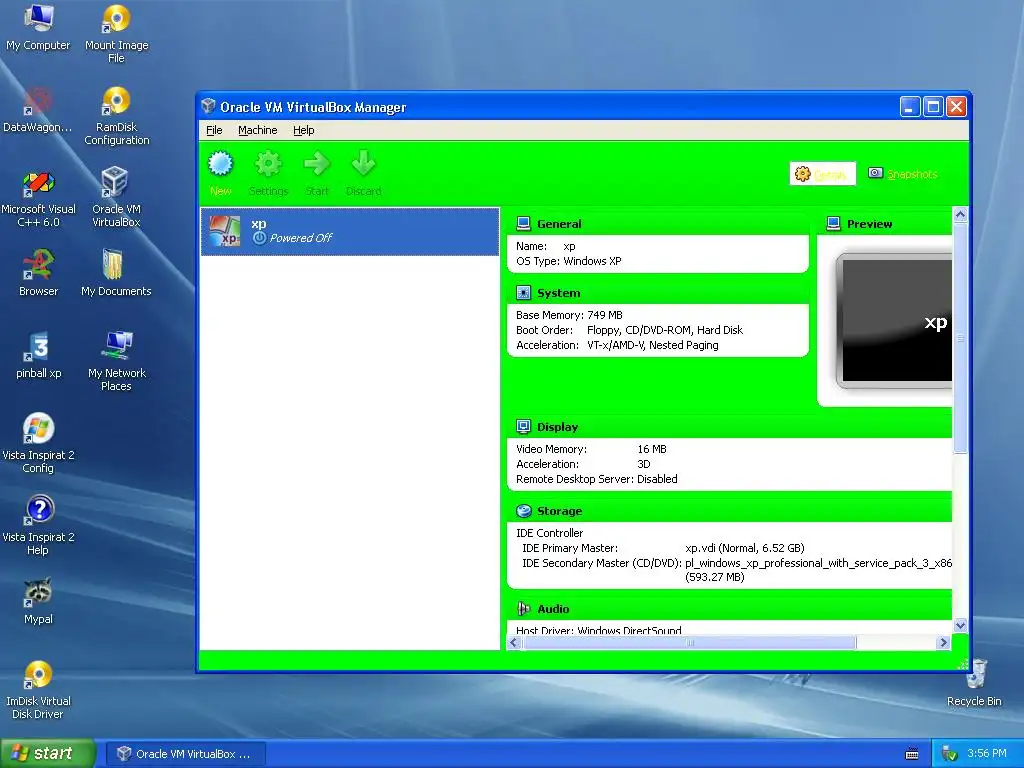The width and height of the screenshot is (1024, 768).
Task: Click the xp.vdi storage entry text
Action: pos(744,548)
